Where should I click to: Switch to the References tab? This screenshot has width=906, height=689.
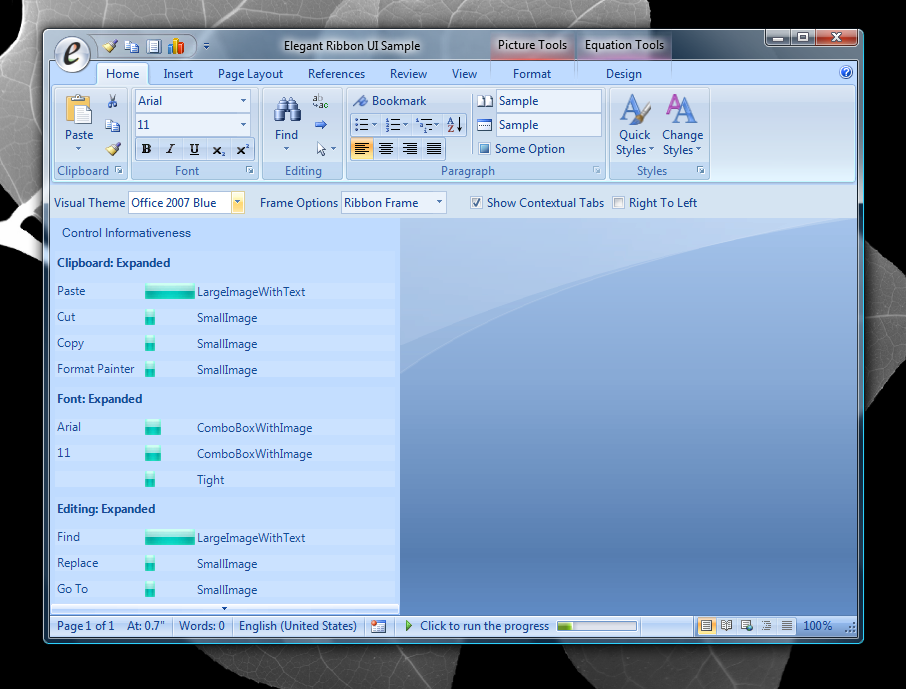coord(336,74)
